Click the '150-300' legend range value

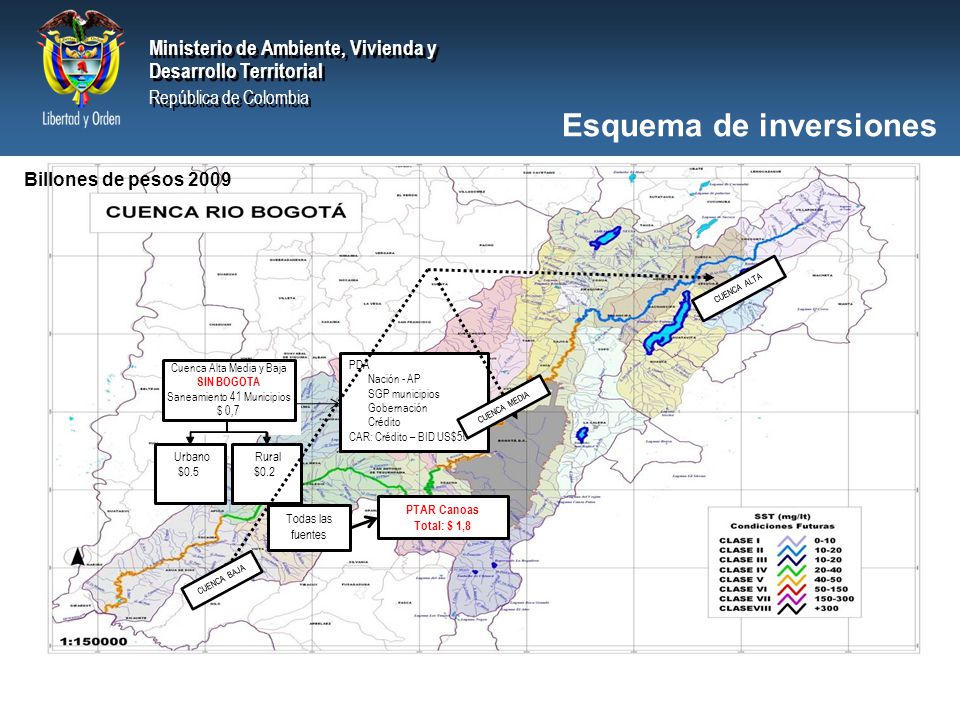click(x=834, y=599)
